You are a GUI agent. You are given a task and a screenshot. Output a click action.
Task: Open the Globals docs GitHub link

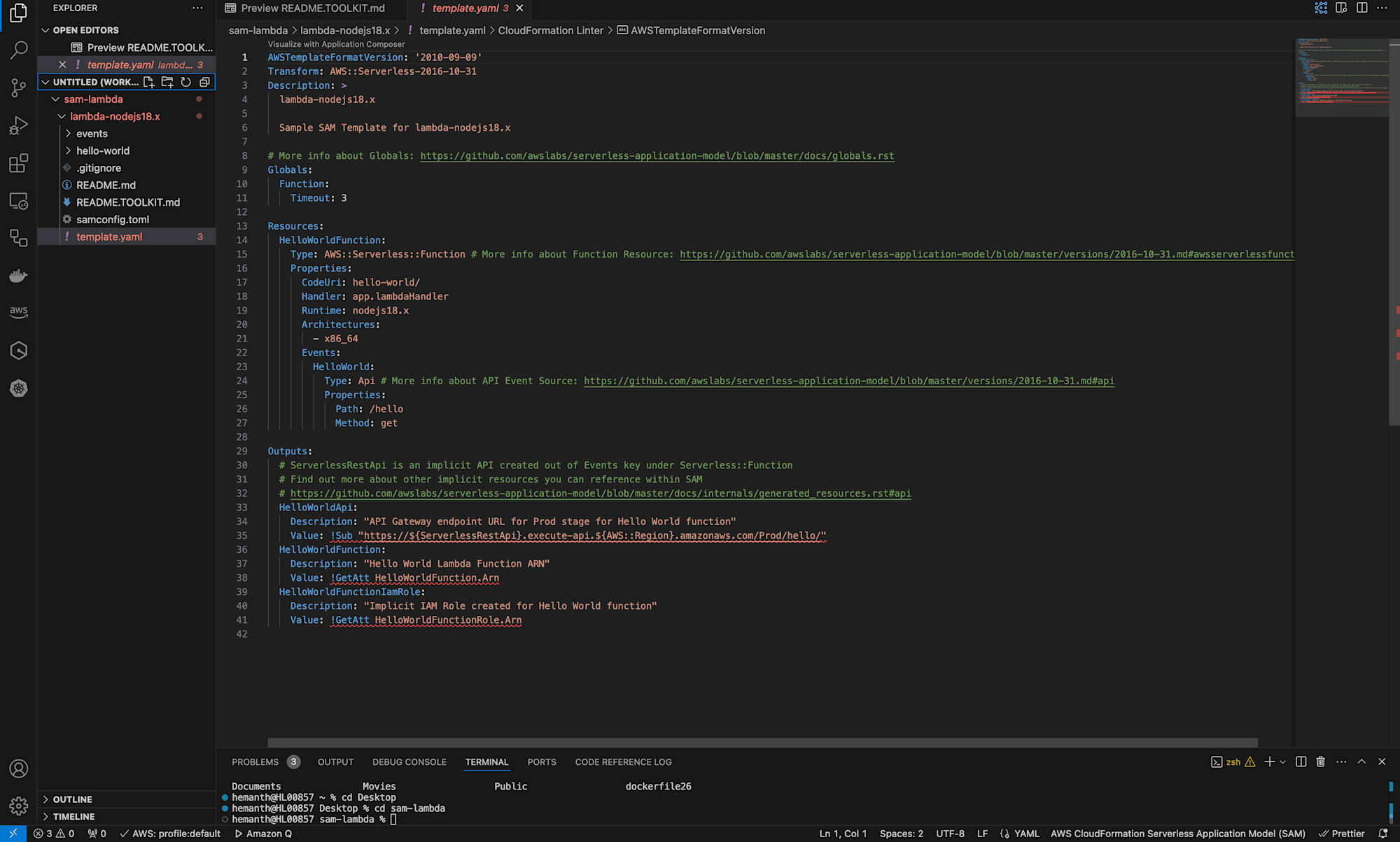(x=657, y=155)
